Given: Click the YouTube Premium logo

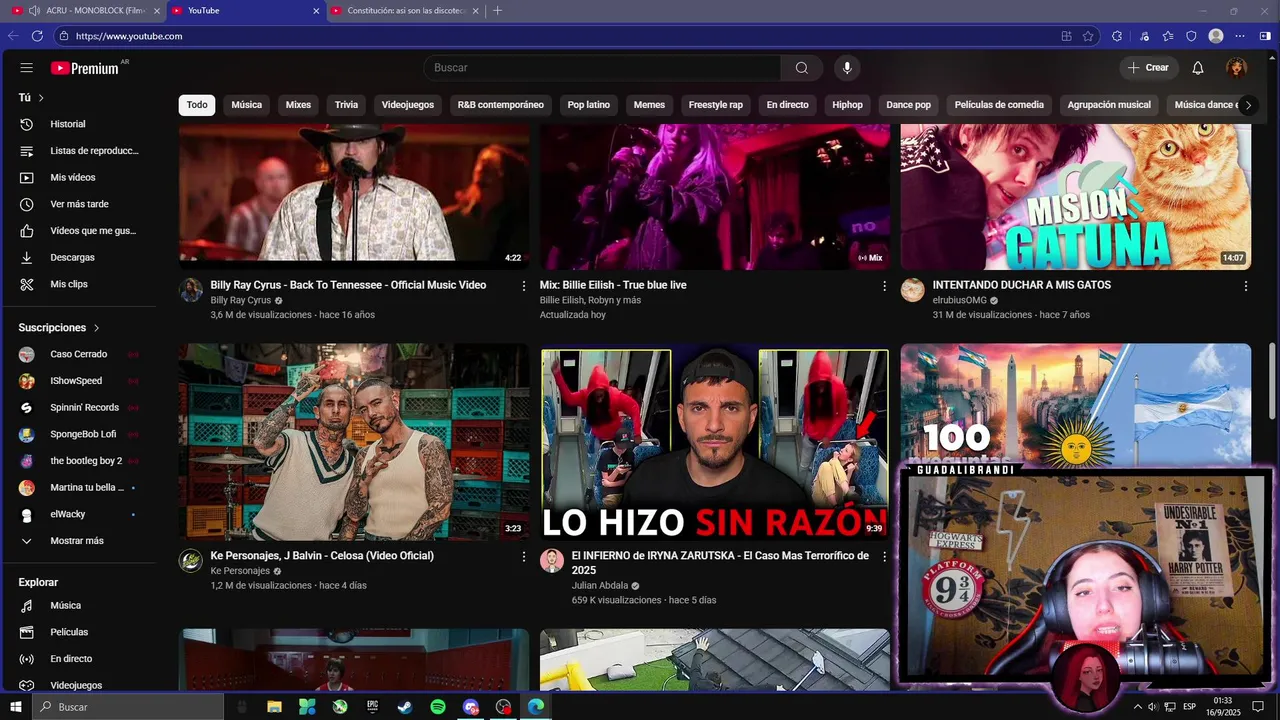Looking at the screenshot, I should (x=85, y=68).
